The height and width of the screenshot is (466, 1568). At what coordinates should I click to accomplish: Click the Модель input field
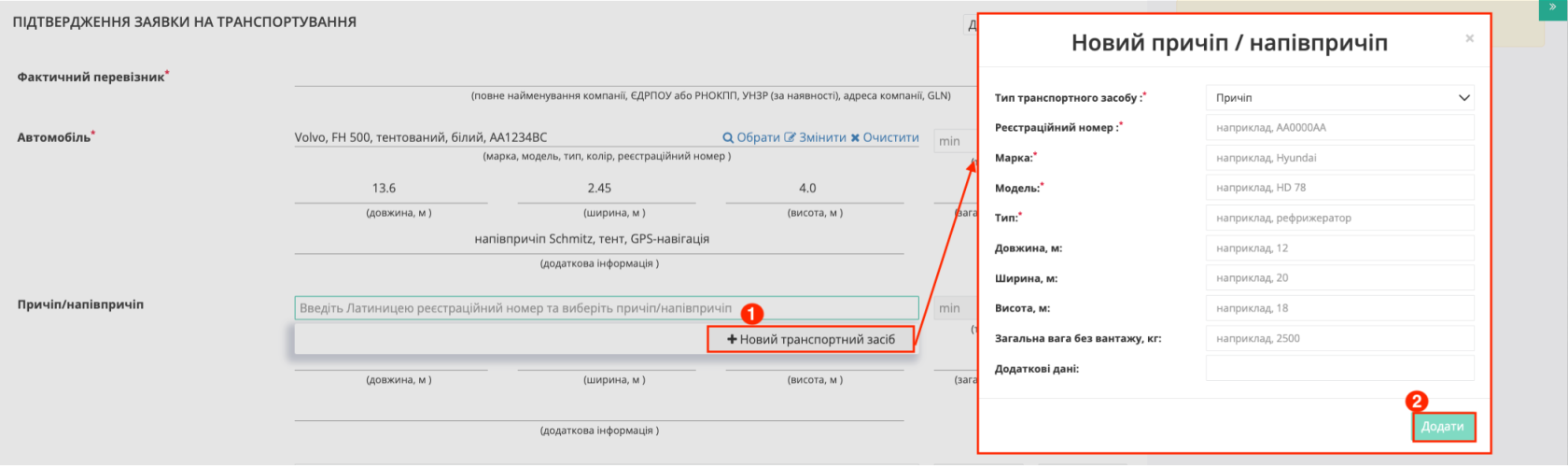[x=1339, y=188]
